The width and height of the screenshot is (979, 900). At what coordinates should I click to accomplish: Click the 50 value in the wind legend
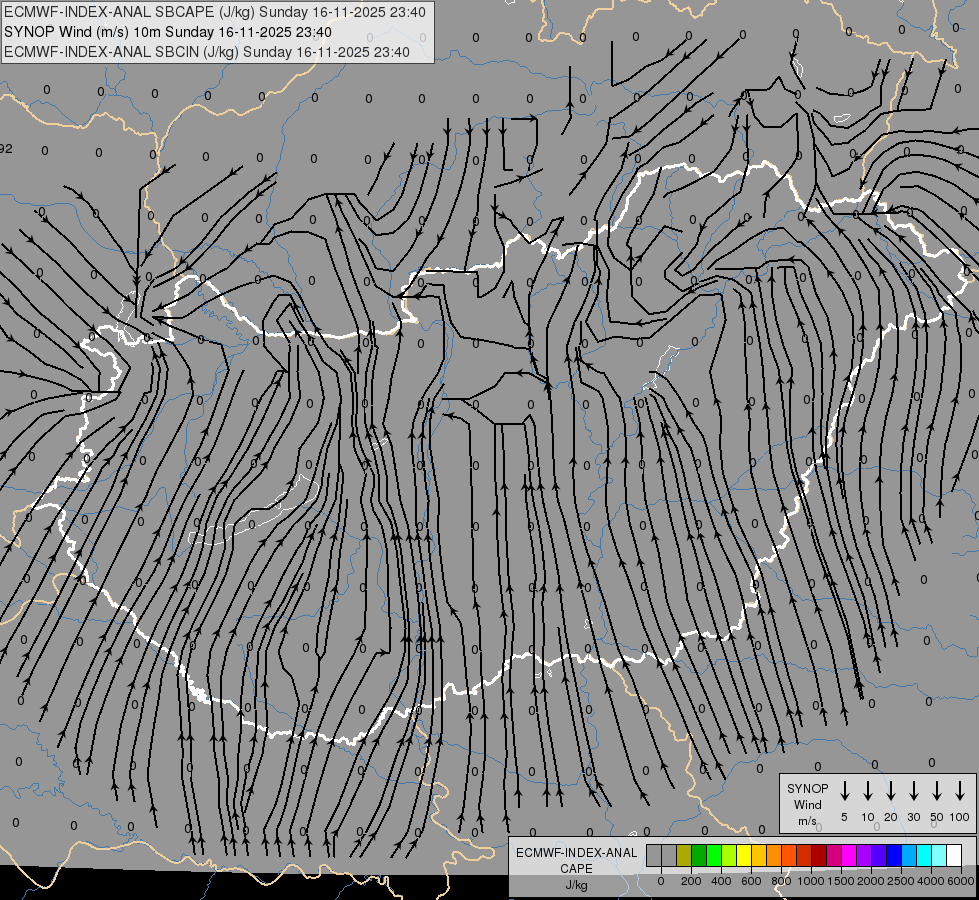click(937, 817)
